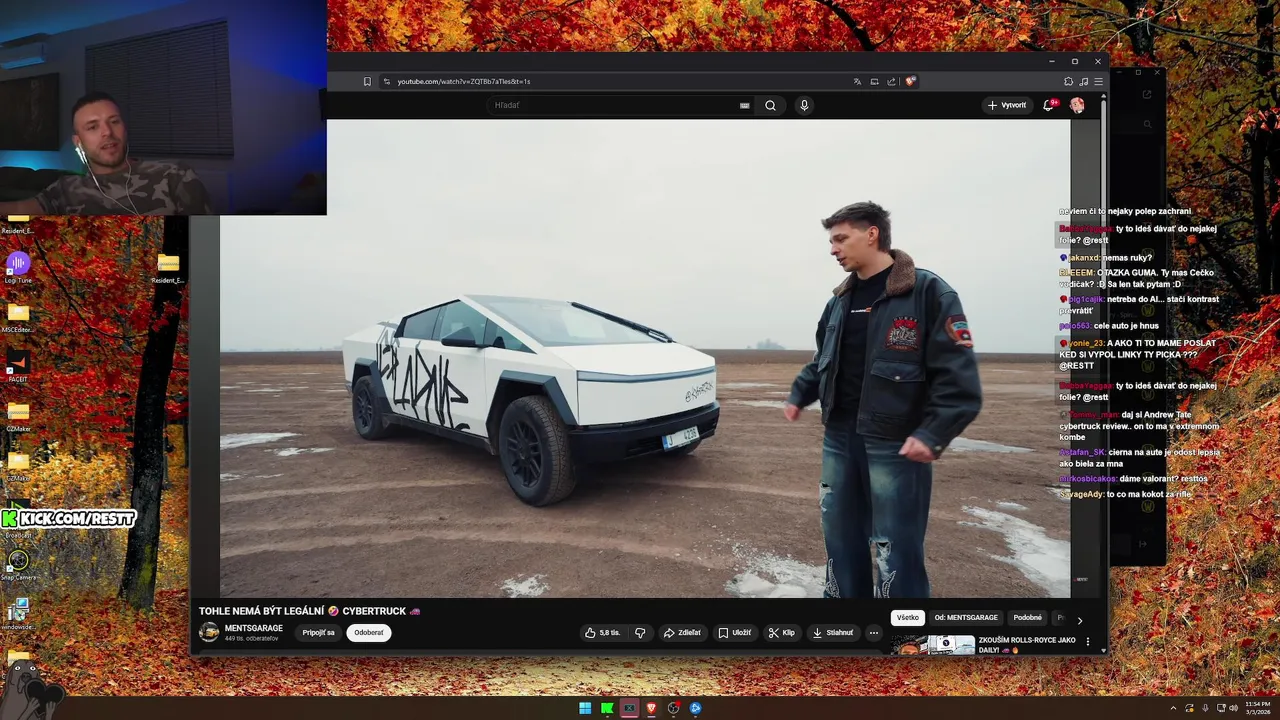Open the YouTube account avatar menu

(1077, 105)
